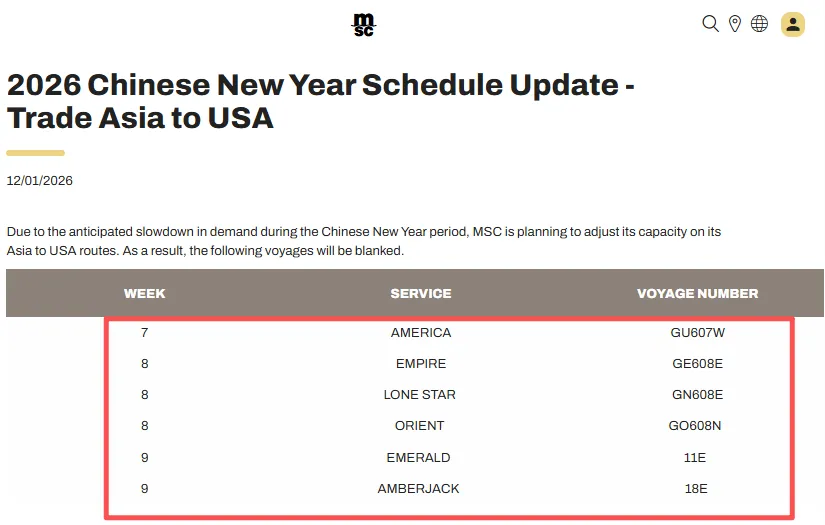
Task: Open the search magnifier icon
Action: (710, 24)
